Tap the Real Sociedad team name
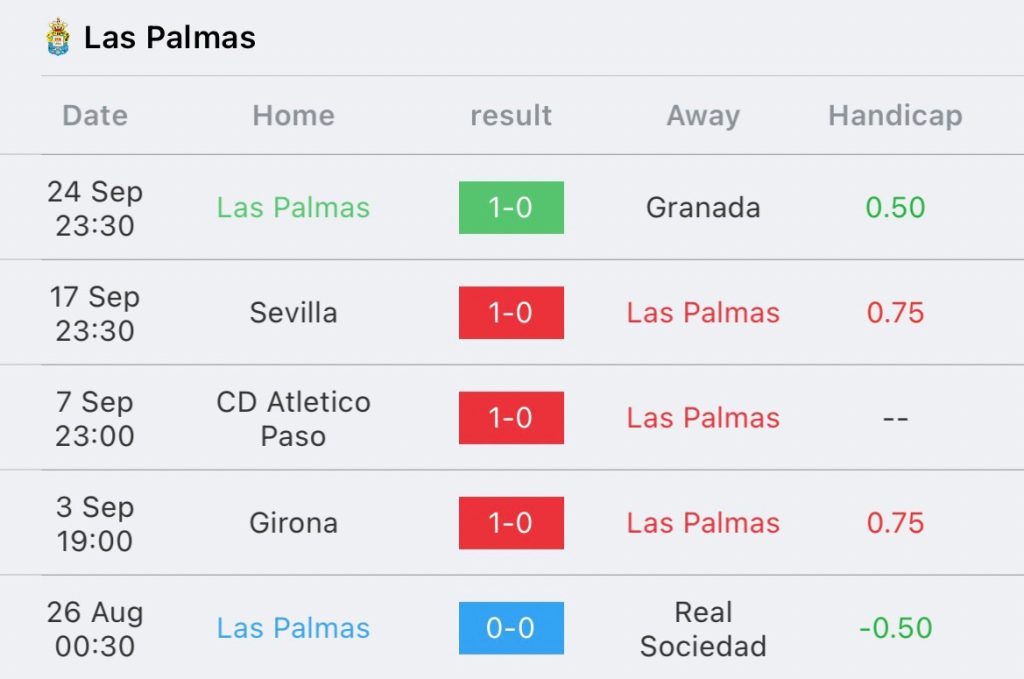 point(703,629)
